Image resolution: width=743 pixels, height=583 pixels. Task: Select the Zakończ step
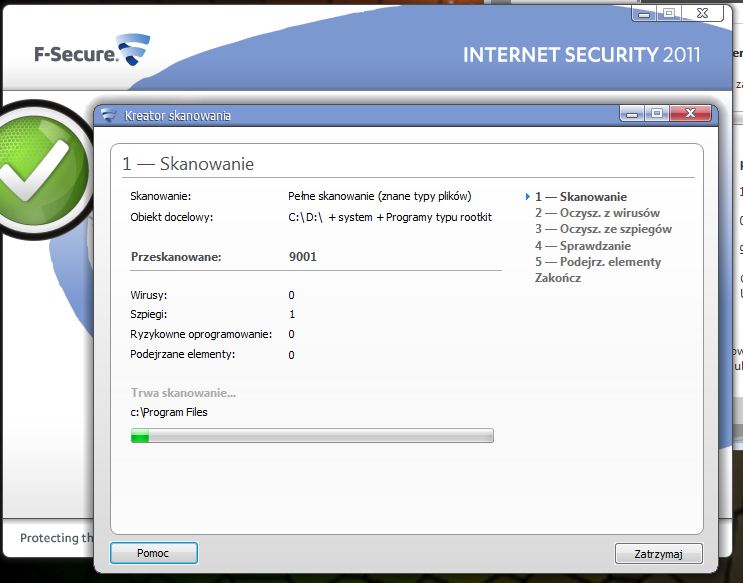click(558, 278)
